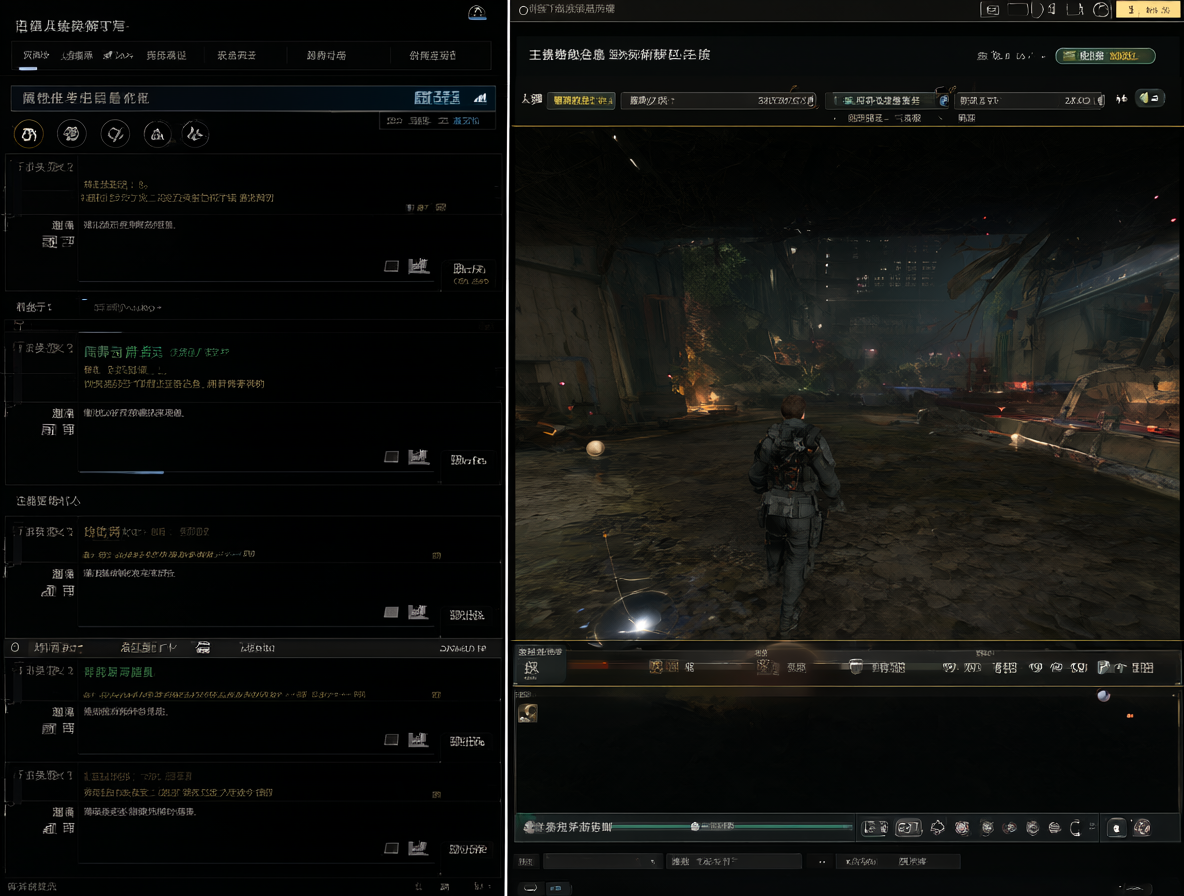
Task: Click the chart icon in the bottom left-panel card
Action: click(418, 848)
